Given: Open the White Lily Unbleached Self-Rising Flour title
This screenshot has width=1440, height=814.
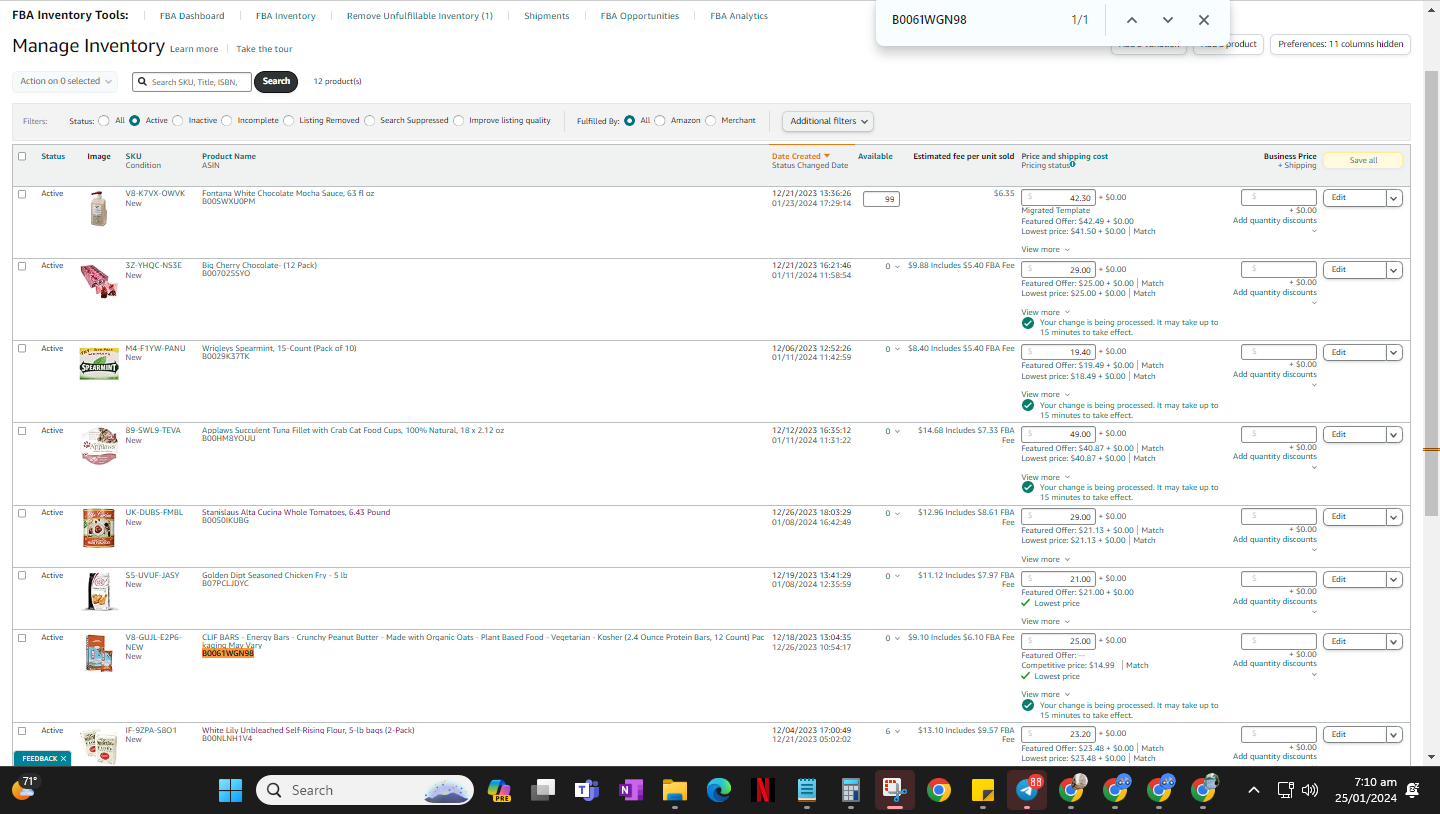Looking at the screenshot, I should point(308,731).
